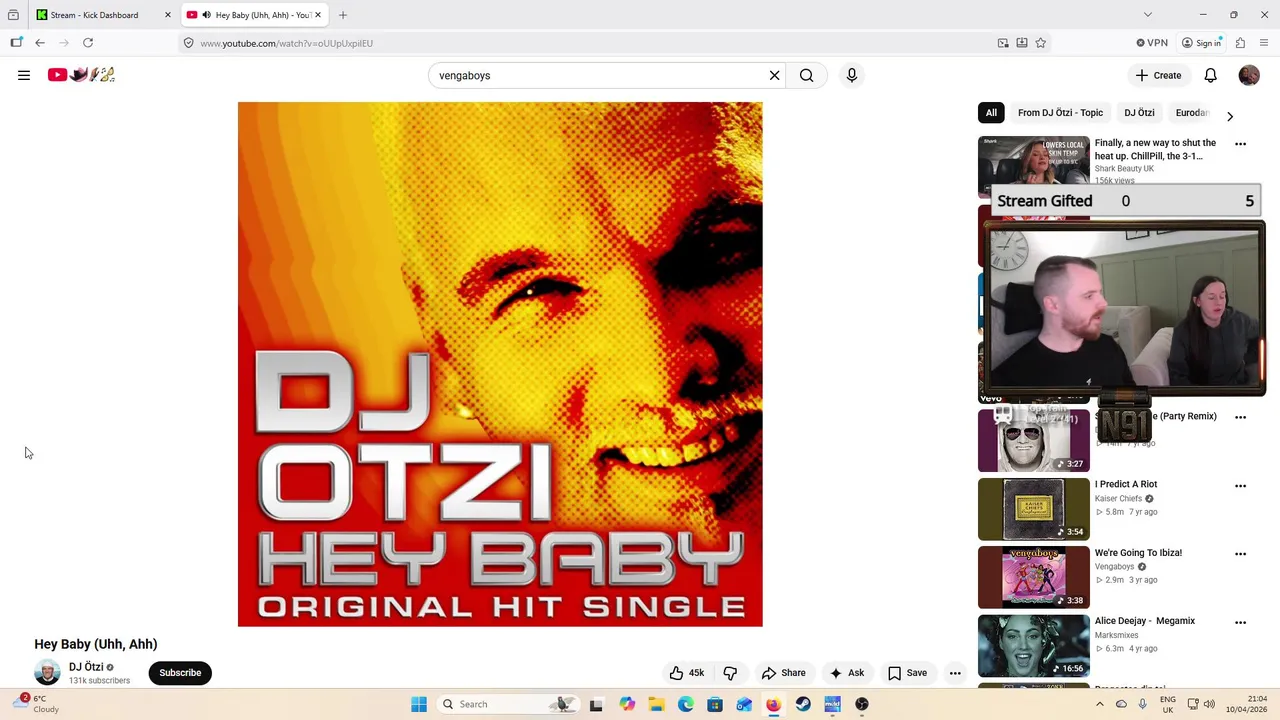Select the From DJ Ötzi - Topic chip
This screenshot has height=720, width=1280.
coord(1060,113)
